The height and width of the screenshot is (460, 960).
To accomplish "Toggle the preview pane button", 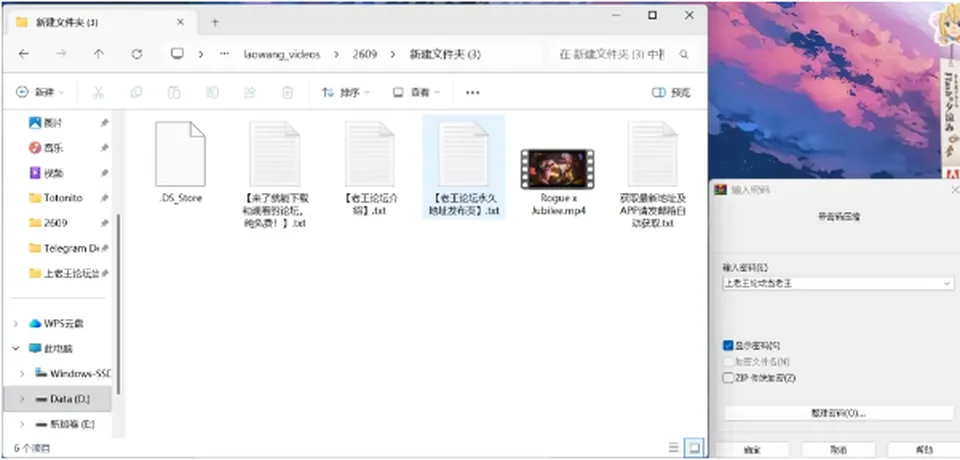I will pos(671,92).
